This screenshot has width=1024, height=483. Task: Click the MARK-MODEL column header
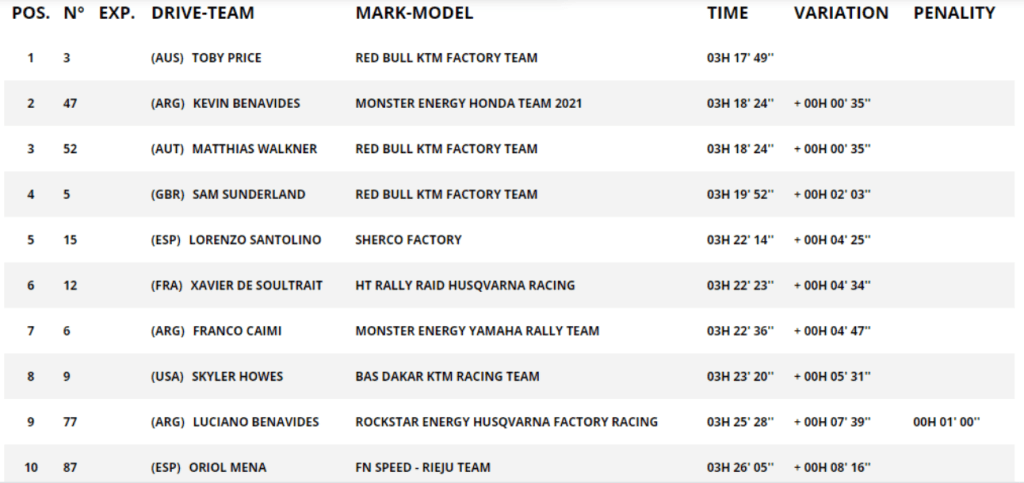click(414, 13)
